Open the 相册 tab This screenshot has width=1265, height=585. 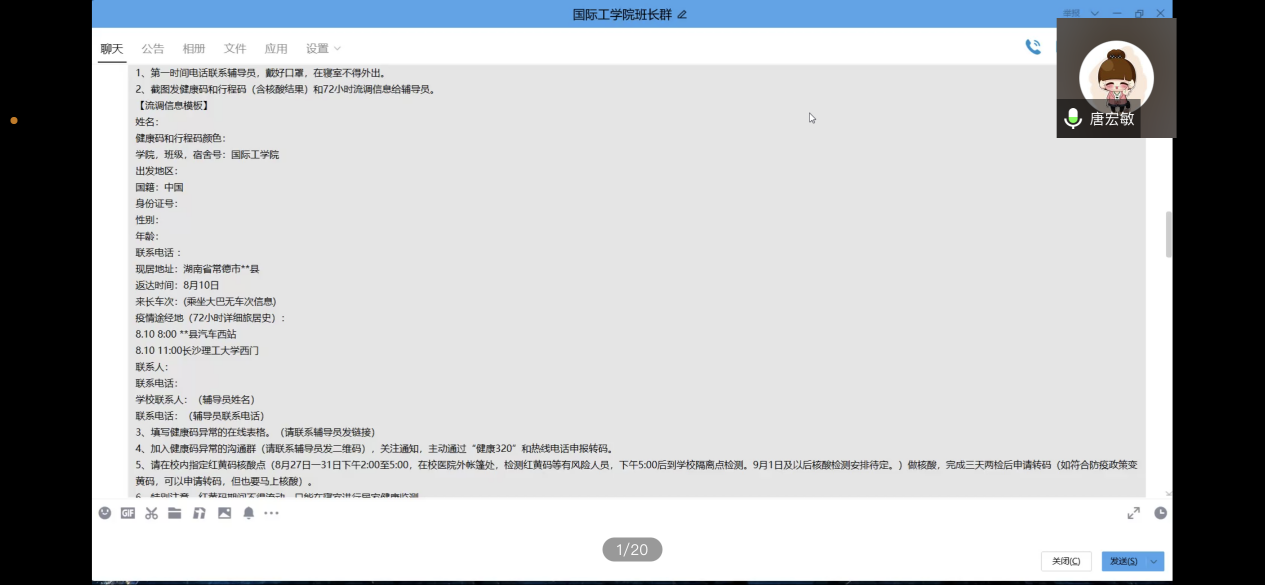click(x=194, y=48)
